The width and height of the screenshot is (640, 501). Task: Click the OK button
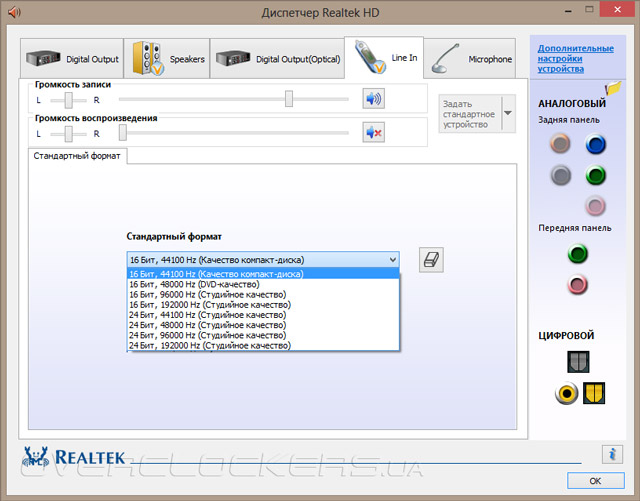(596, 481)
